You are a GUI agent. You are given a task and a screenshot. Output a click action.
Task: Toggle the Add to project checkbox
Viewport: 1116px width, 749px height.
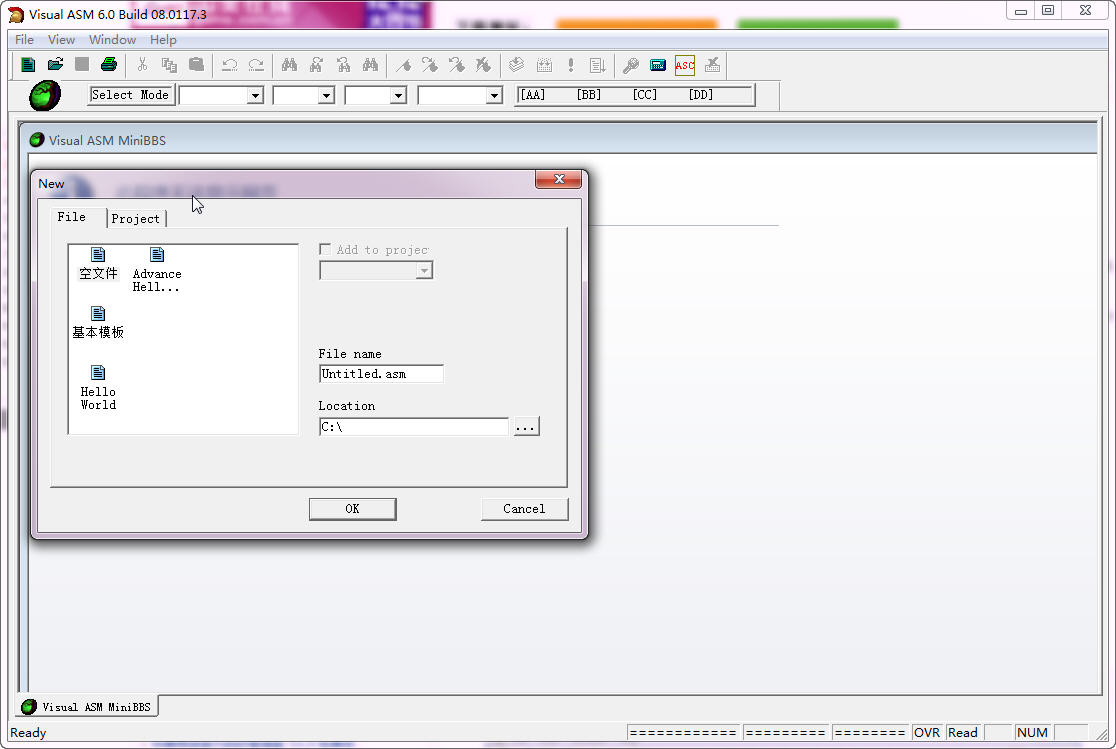pos(325,249)
